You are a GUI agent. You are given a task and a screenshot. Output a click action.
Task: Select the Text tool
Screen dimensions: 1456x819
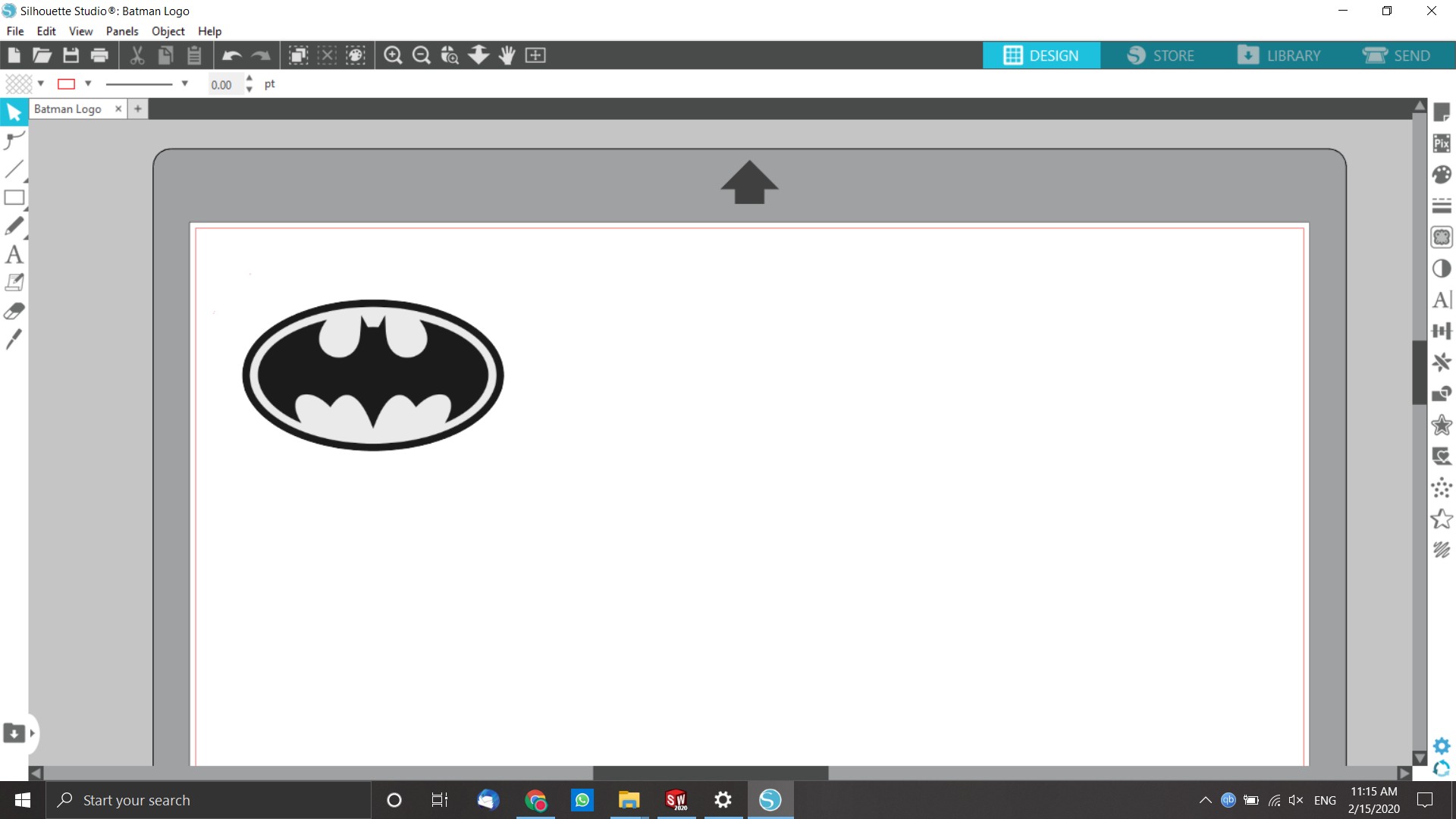[14, 255]
